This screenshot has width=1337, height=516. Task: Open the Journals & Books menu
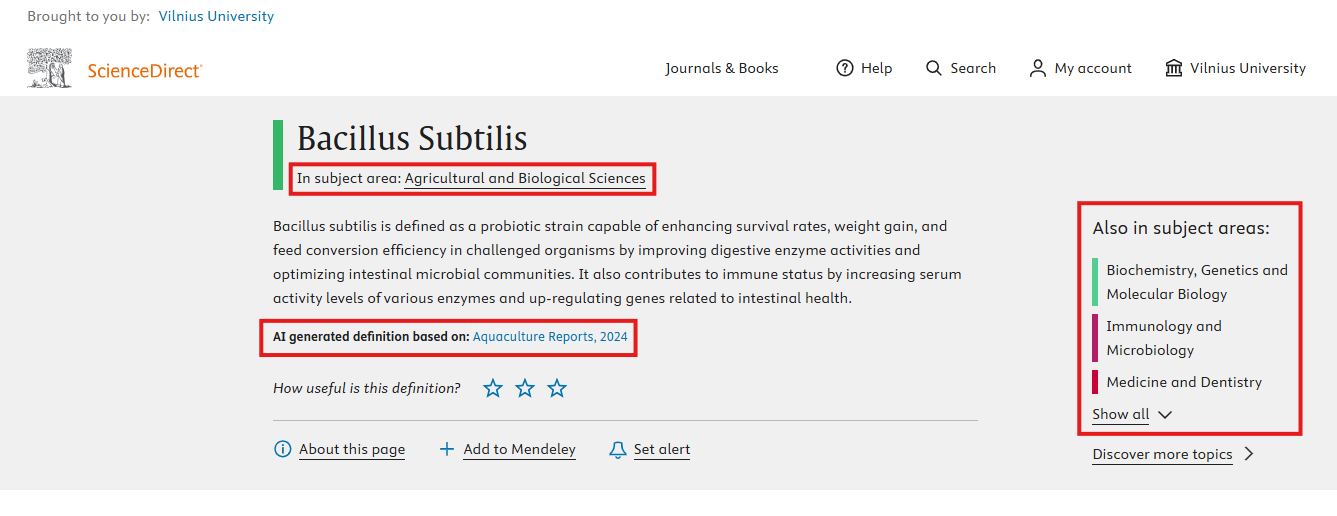(722, 68)
